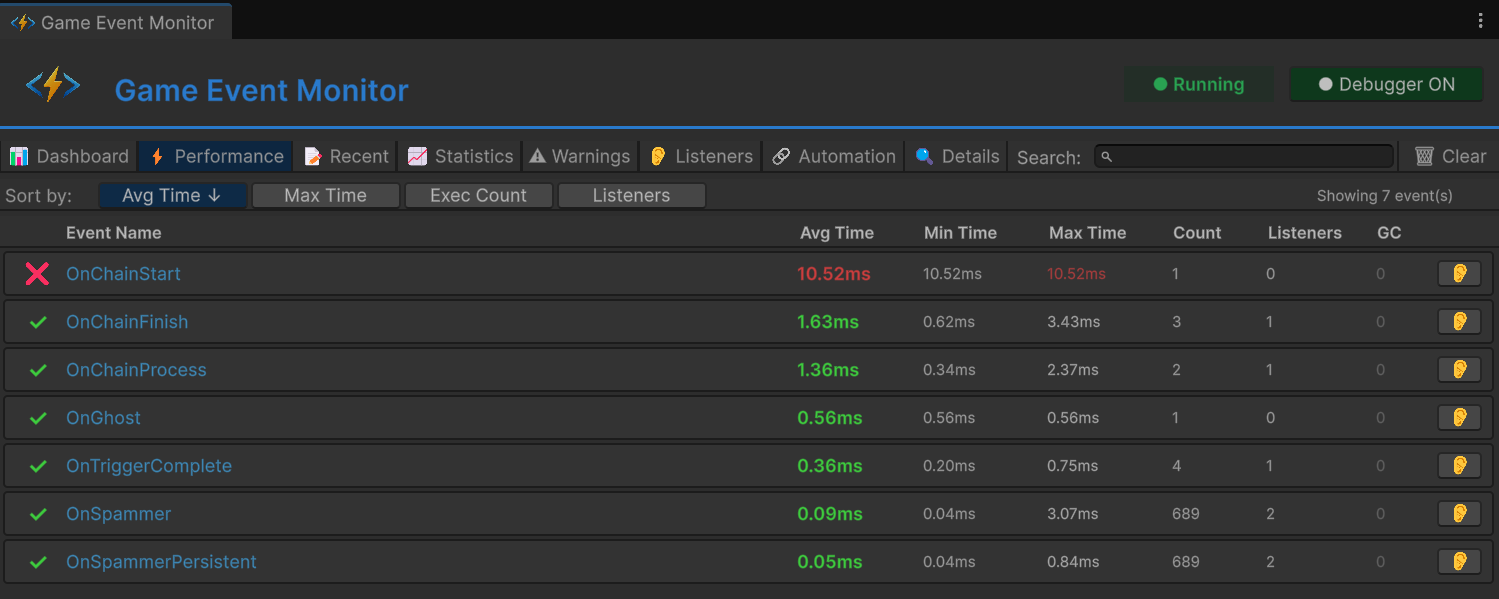Click the red error mark beside OnChainStart
The width and height of the screenshot is (1499, 599).
37,273
